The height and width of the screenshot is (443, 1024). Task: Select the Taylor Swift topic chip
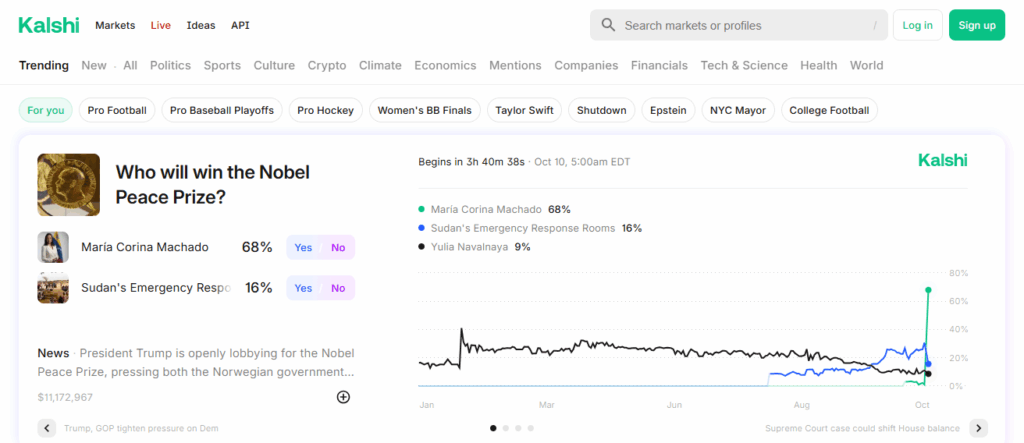(x=524, y=110)
